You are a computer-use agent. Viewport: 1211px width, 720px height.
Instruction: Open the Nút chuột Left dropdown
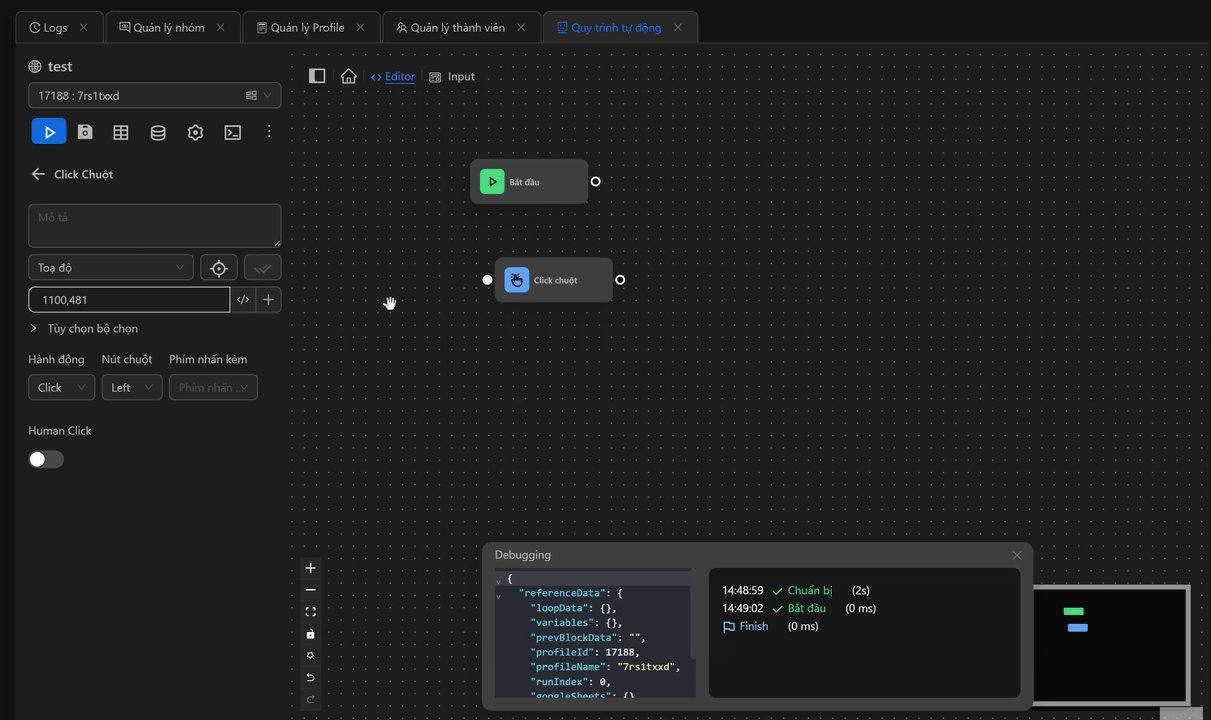click(132, 387)
